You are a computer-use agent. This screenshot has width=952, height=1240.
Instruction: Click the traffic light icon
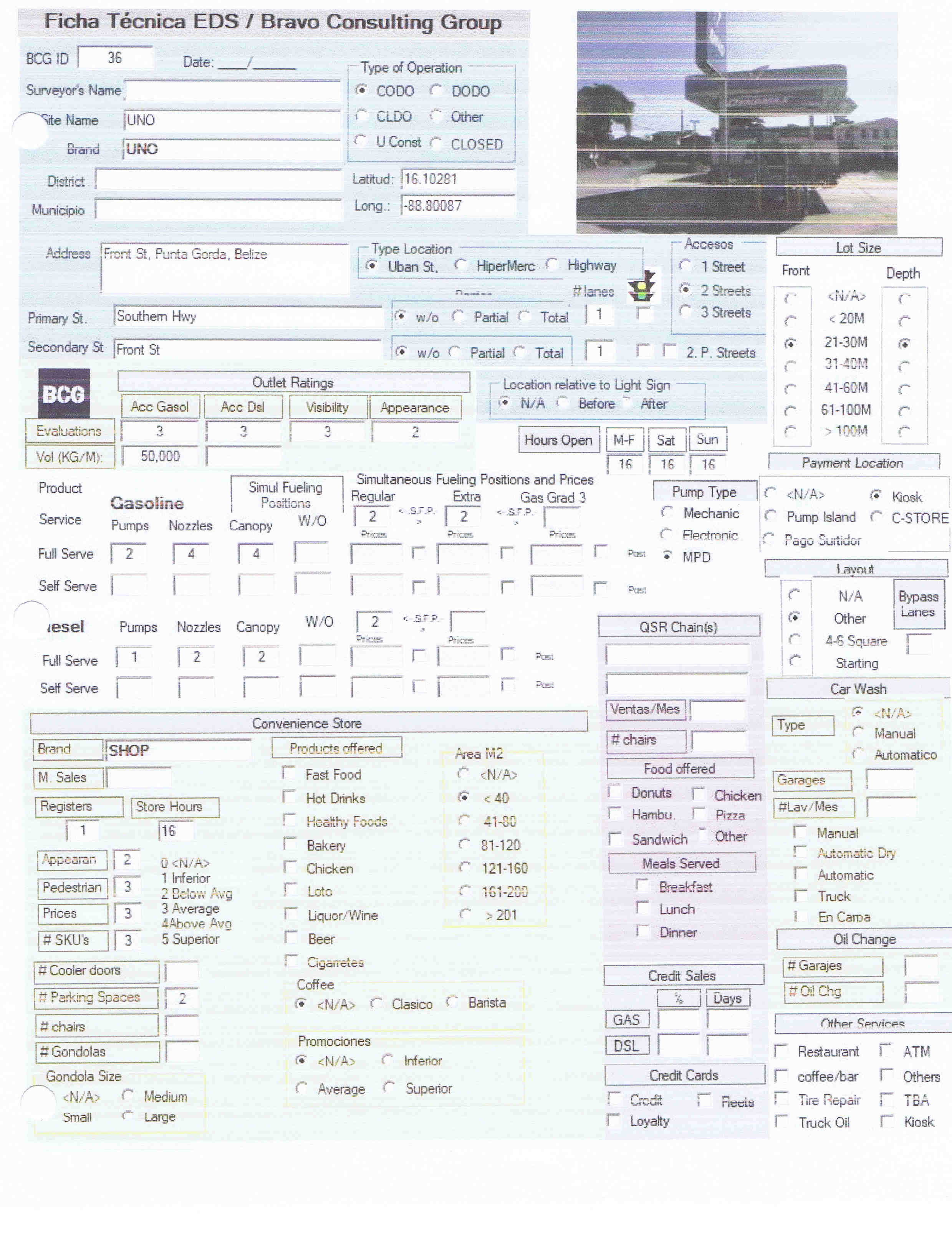click(x=641, y=286)
